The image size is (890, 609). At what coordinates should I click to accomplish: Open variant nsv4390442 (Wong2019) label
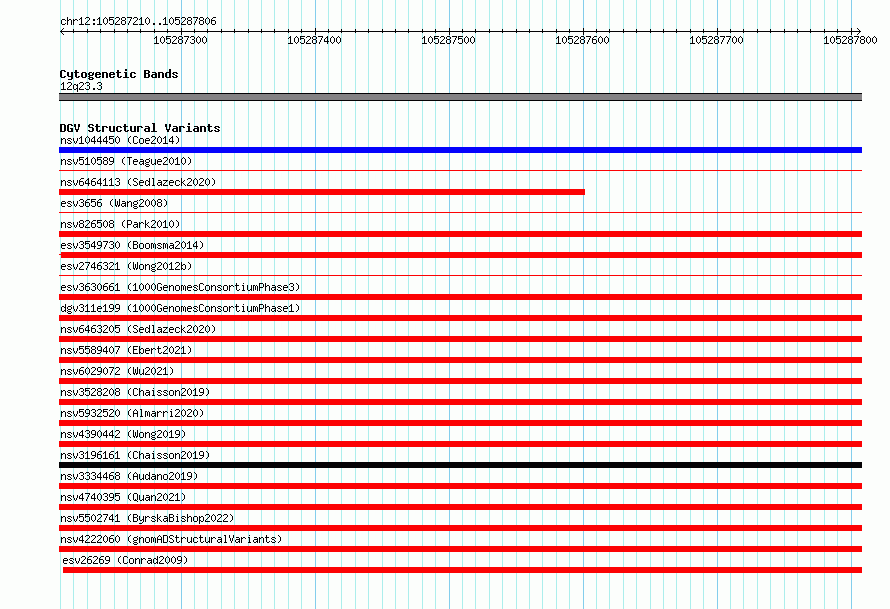(x=123, y=434)
